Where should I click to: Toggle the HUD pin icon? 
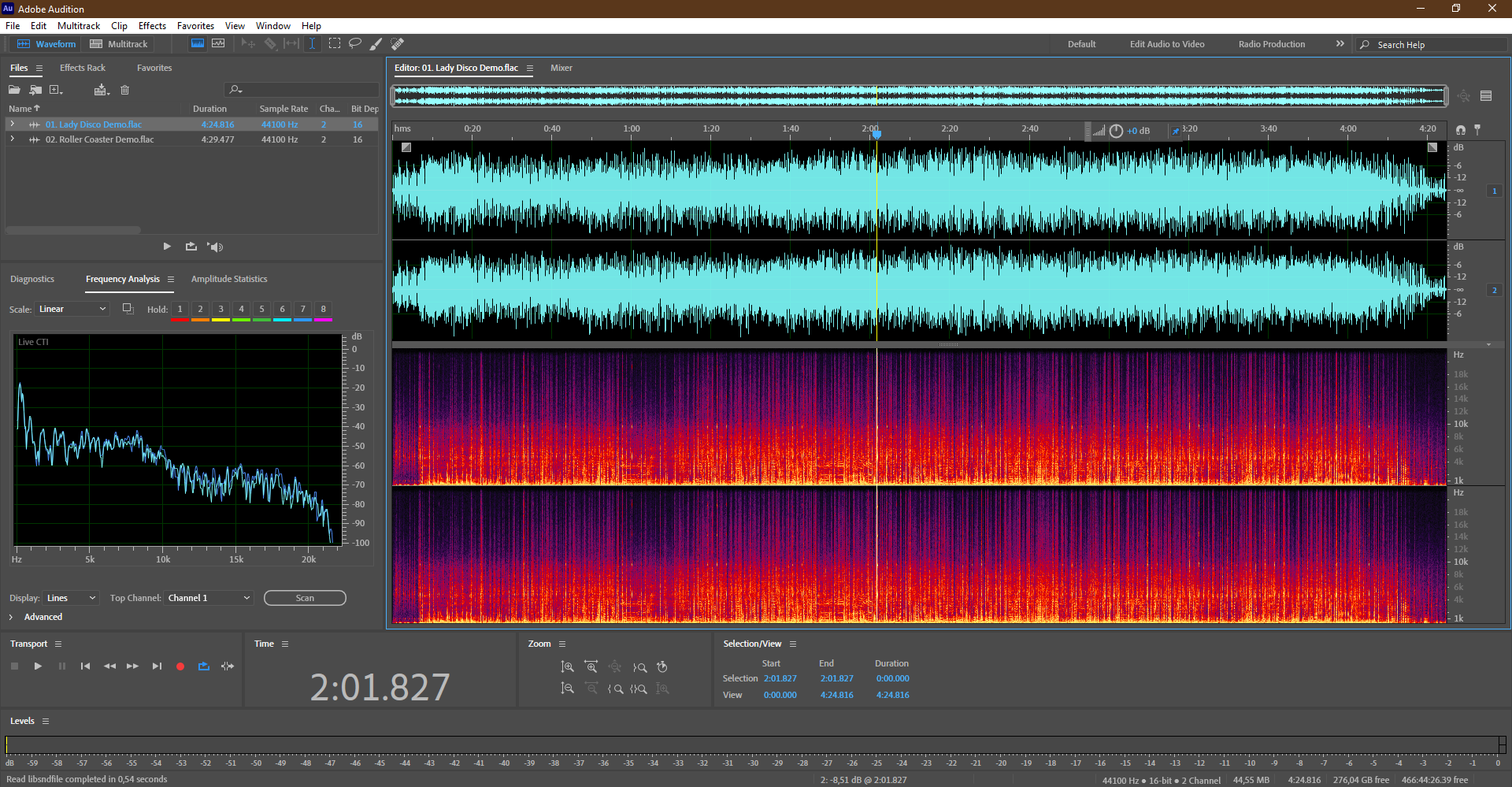1176,131
